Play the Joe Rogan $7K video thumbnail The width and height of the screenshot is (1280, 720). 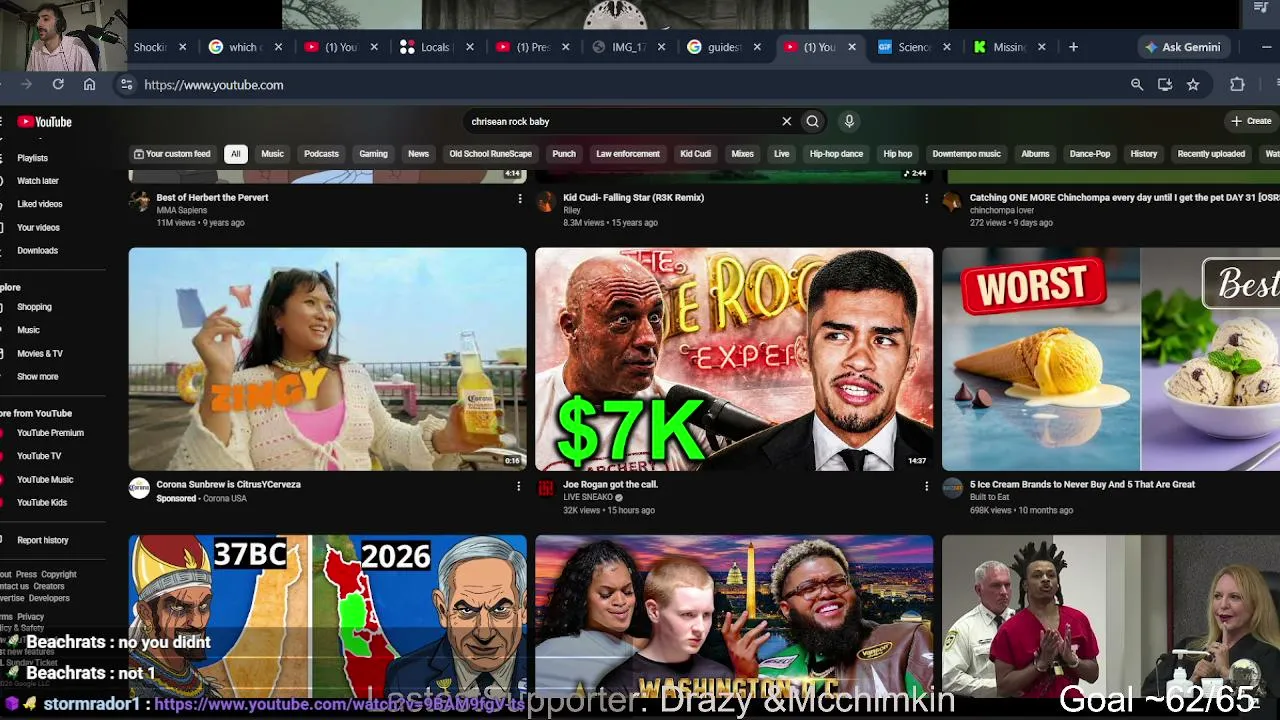pos(734,359)
